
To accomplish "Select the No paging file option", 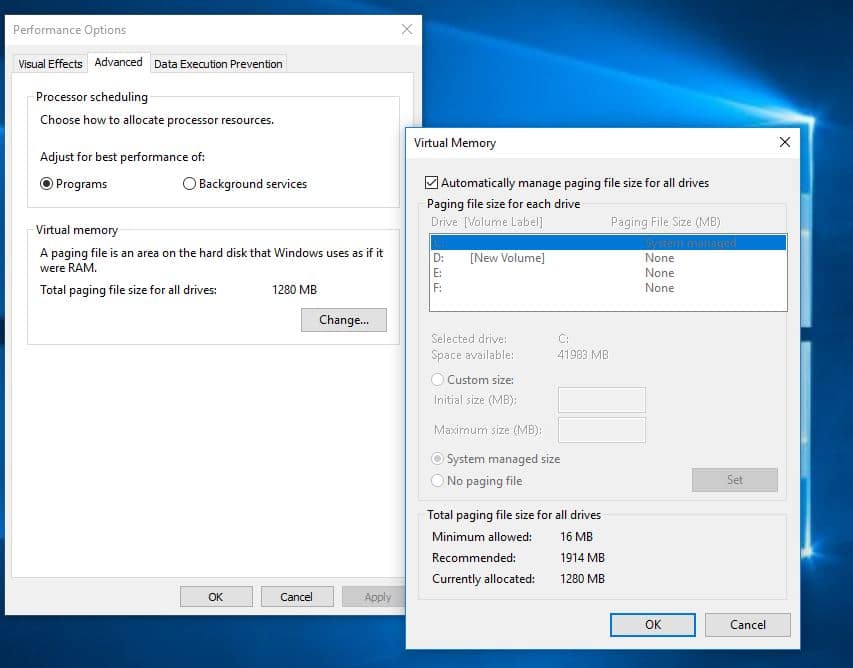I will coord(437,481).
